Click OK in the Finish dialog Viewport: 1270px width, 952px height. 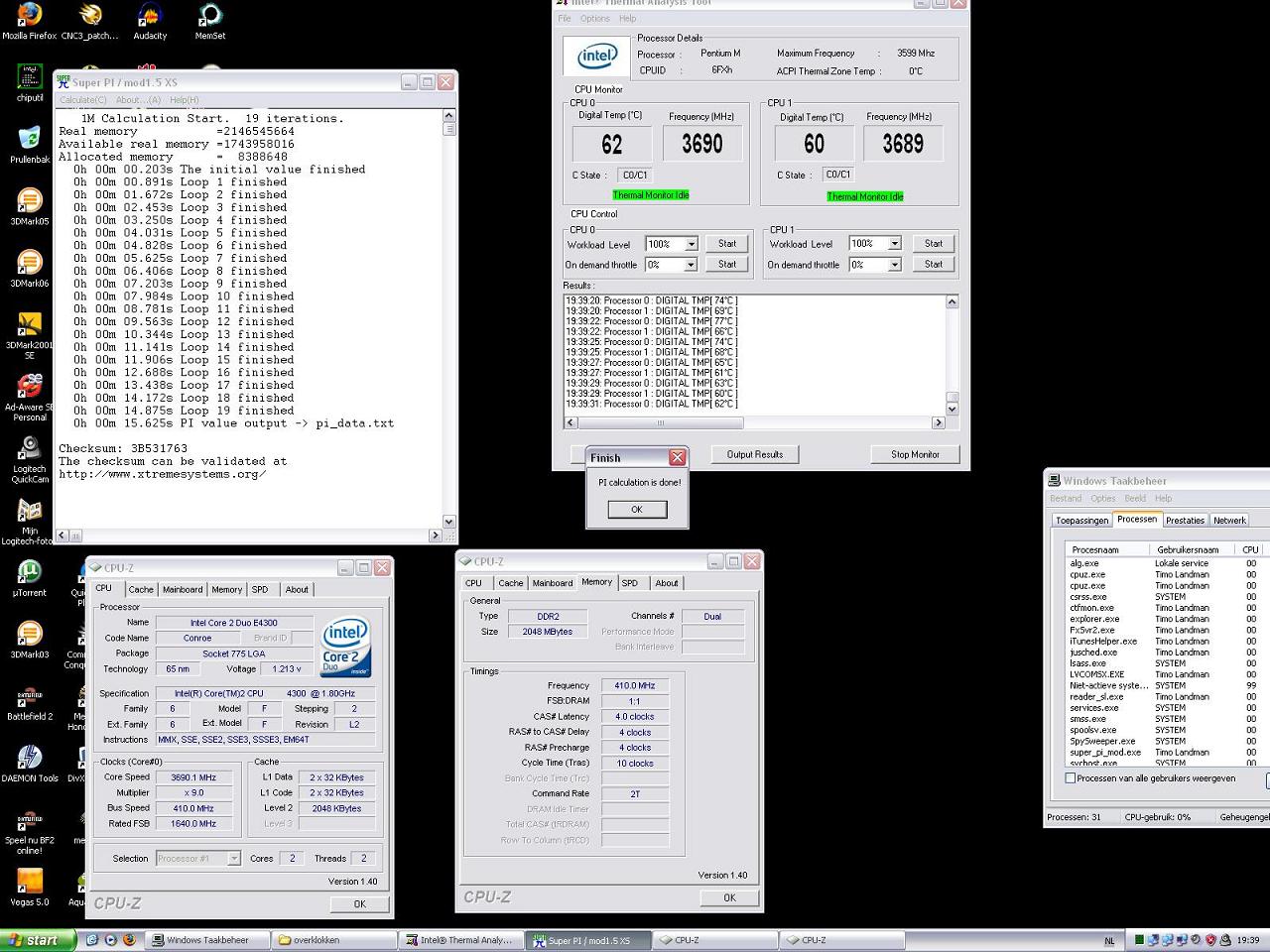click(637, 510)
